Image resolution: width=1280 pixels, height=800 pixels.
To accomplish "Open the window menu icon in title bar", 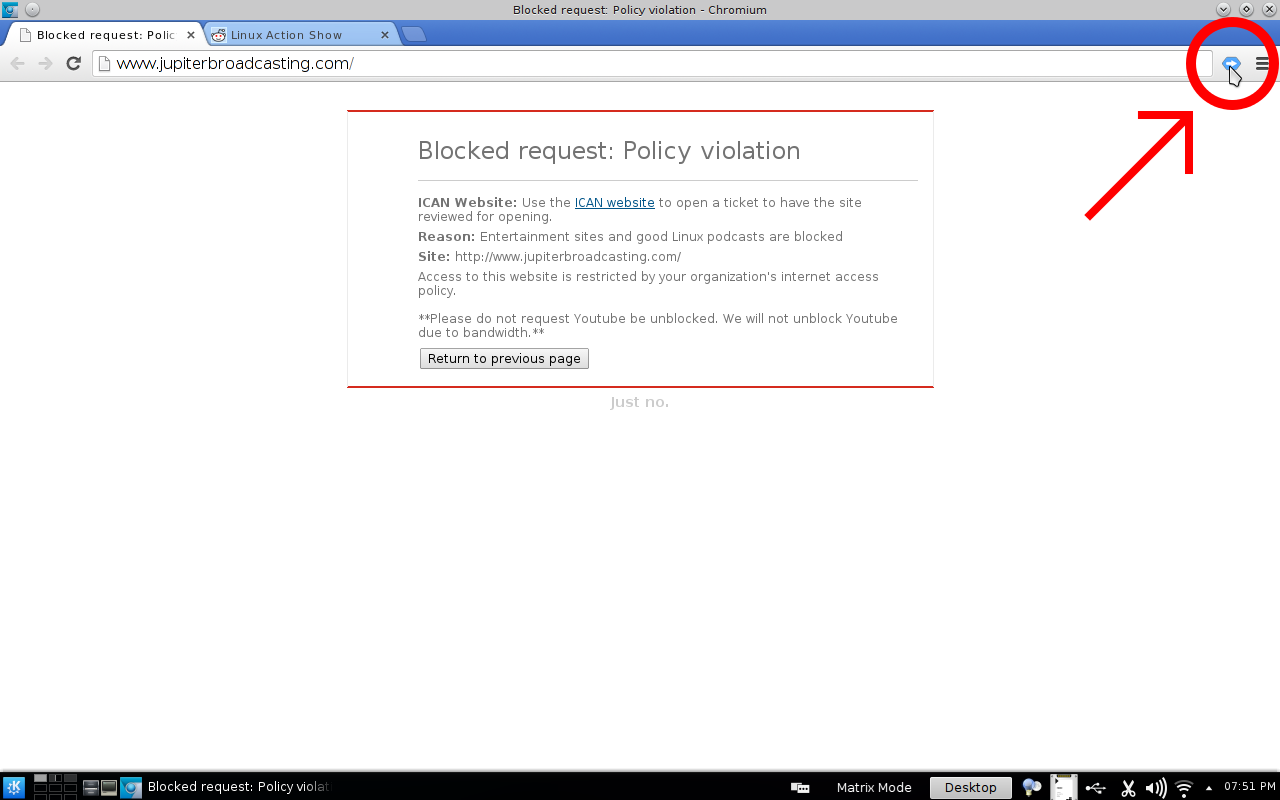I will (10, 10).
